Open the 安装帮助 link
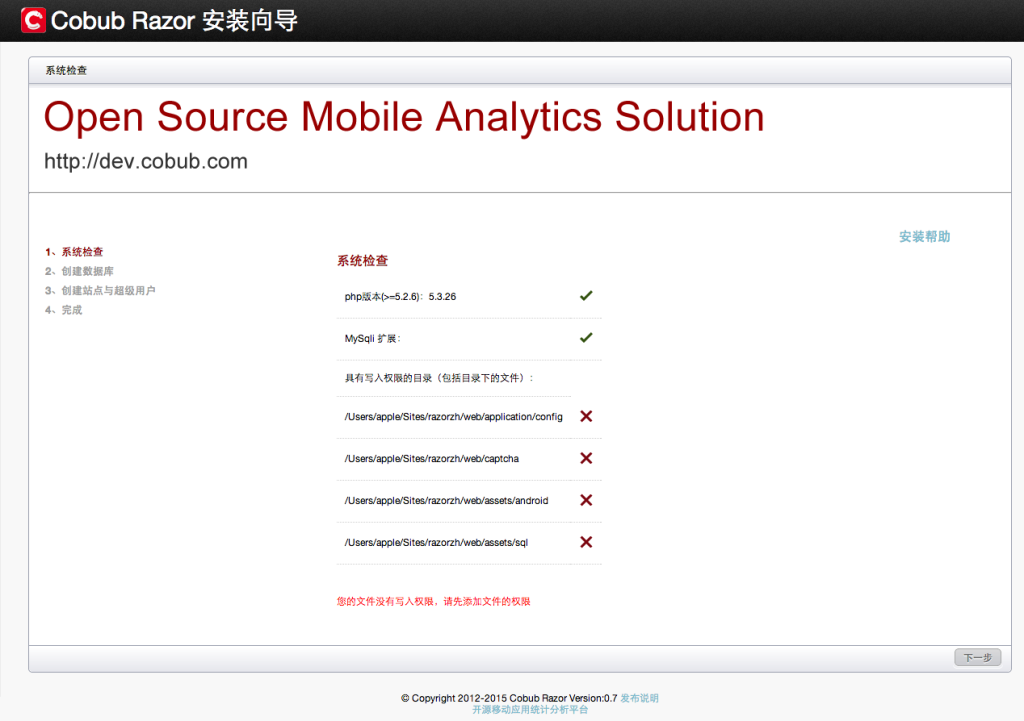 click(x=924, y=236)
